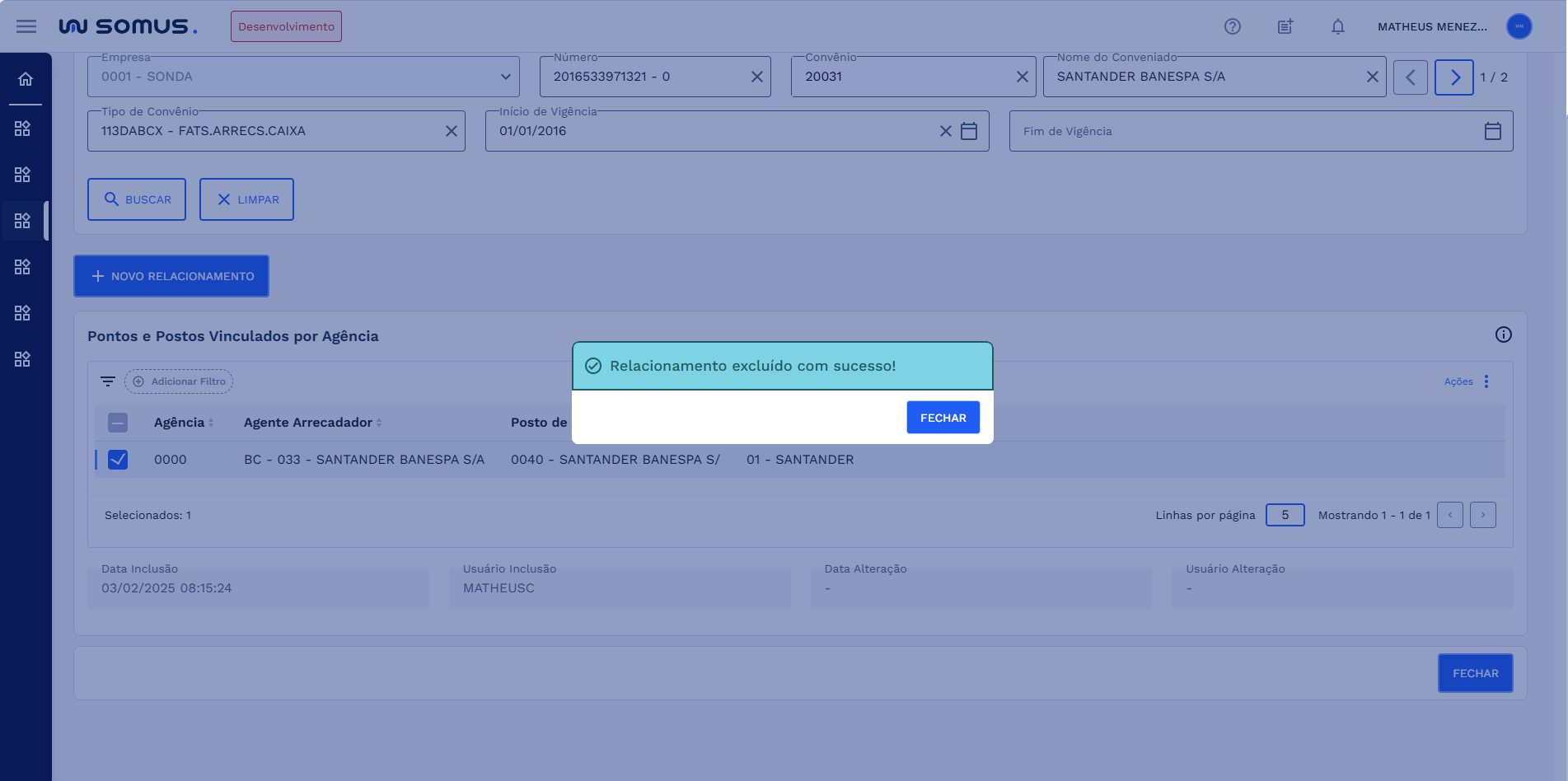1568x781 pixels.
Task: Open the notifications bell
Action: pos(1337,26)
